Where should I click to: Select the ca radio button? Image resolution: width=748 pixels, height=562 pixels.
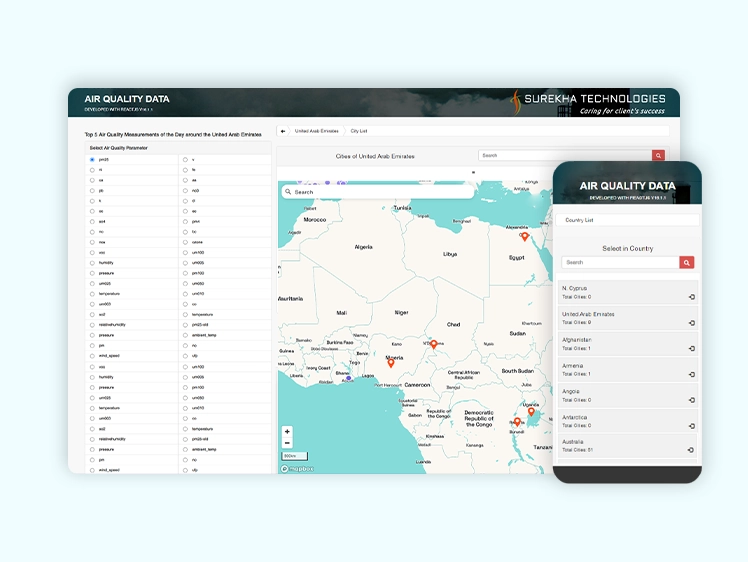92,180
